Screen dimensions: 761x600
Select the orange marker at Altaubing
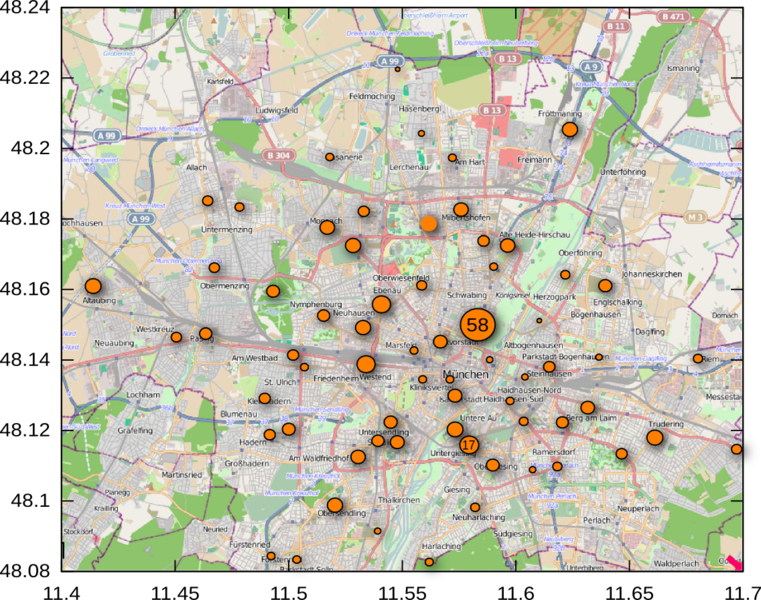[93, 286]
